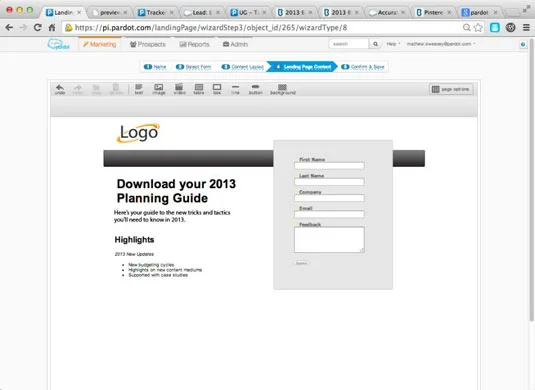Go to wizard step 3 Content Layout
This screenshot has height=390, width=535.
point(243,67)
